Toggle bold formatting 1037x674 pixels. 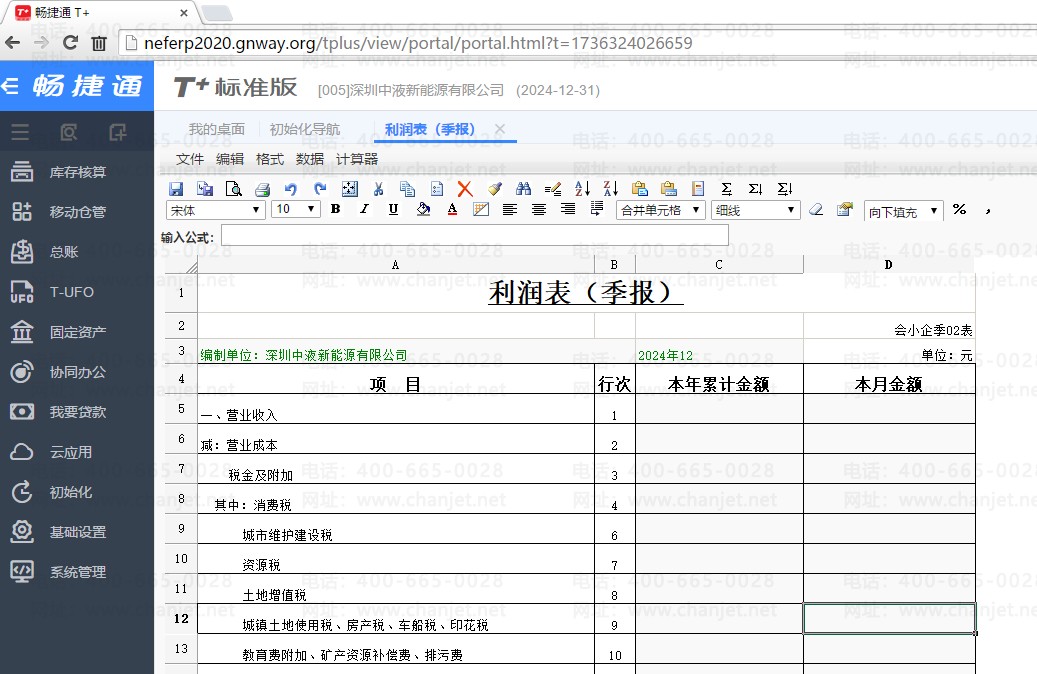[335, 210]
